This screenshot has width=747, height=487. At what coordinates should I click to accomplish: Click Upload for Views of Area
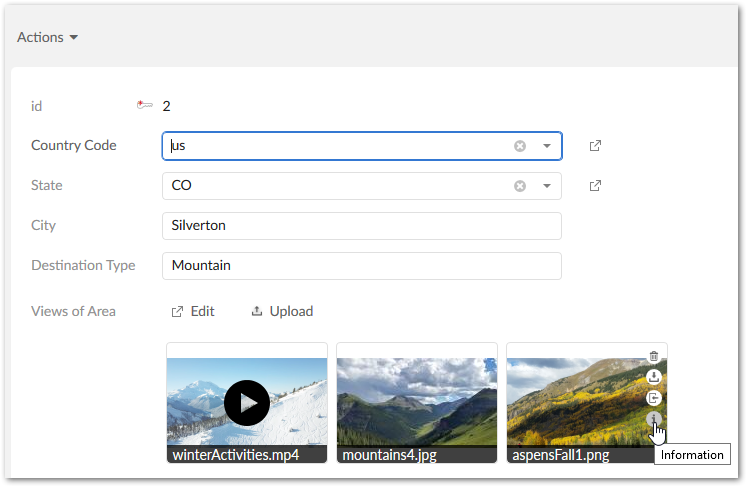click(x=282, y=311)
